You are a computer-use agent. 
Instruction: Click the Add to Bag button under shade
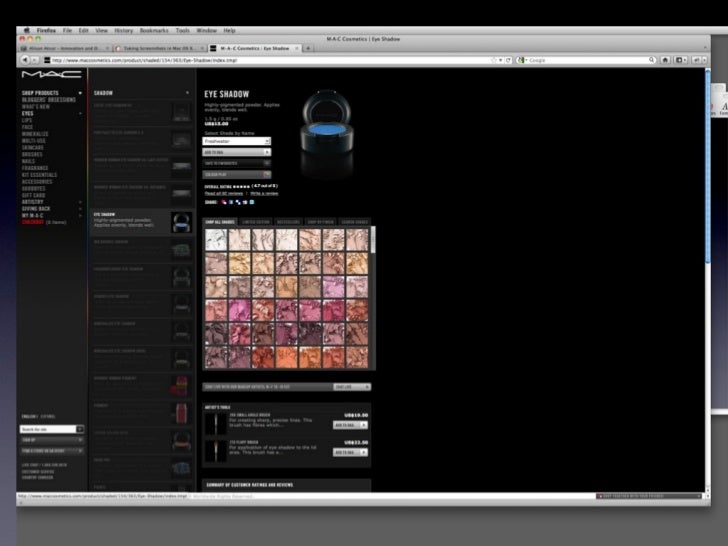(x=237, y=152)
